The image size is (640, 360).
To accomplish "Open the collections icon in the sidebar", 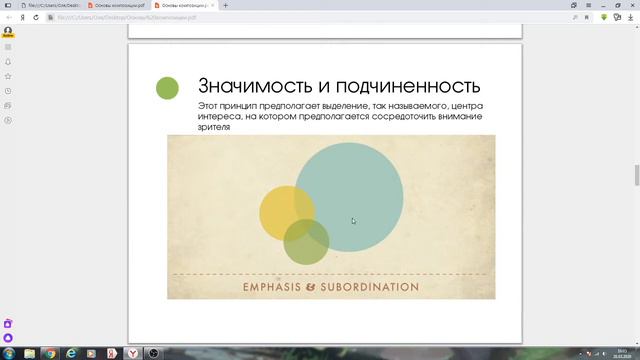I will pos(8,106).
